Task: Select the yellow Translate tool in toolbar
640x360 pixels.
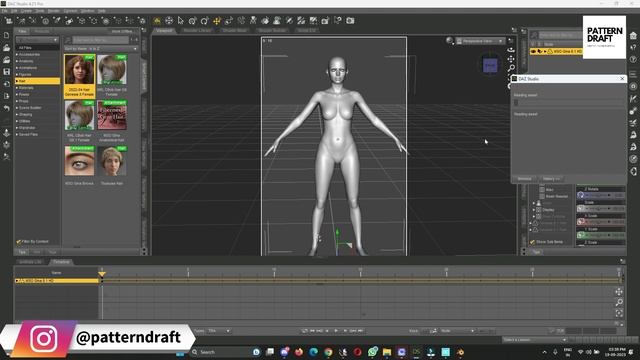Action: click(216, 20)
